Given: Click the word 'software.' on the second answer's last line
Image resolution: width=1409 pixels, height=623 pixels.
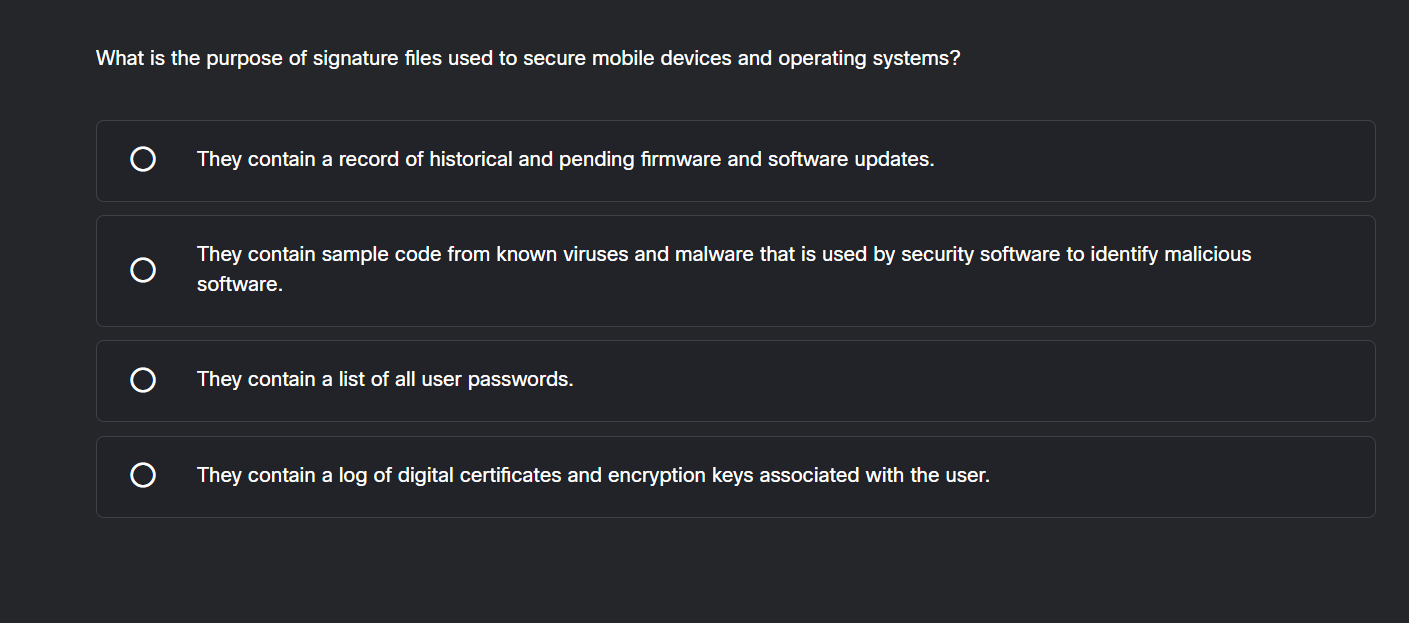Looking at the screenshot, I should pyautogui.click(x=240, y=285).
